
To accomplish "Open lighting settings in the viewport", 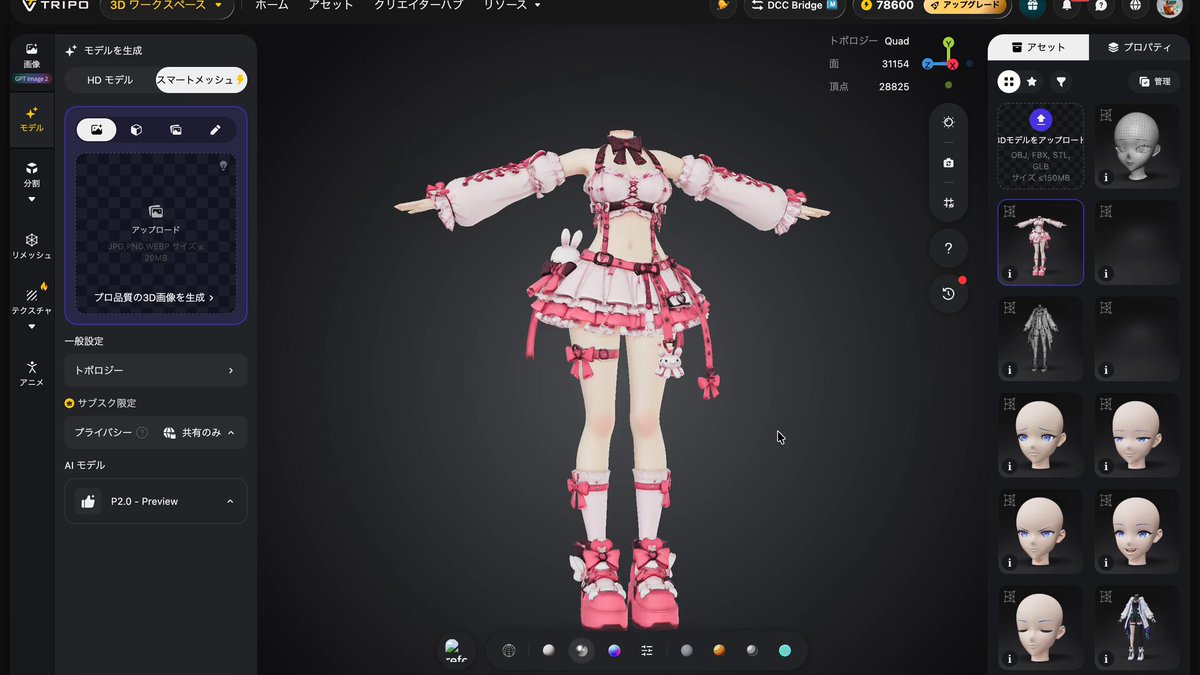I will pyautogui.click(x=948, y=122).
